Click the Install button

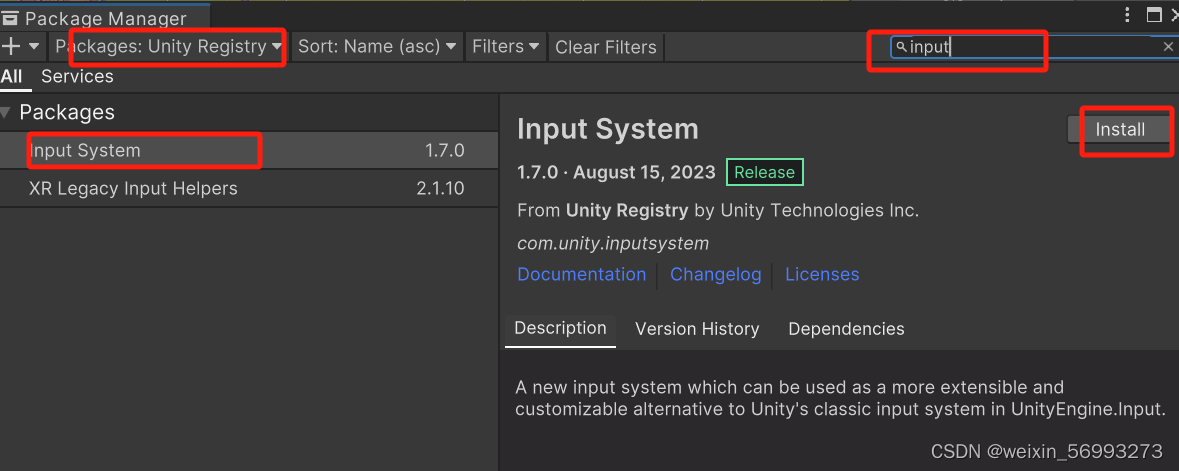point(1120,129)
